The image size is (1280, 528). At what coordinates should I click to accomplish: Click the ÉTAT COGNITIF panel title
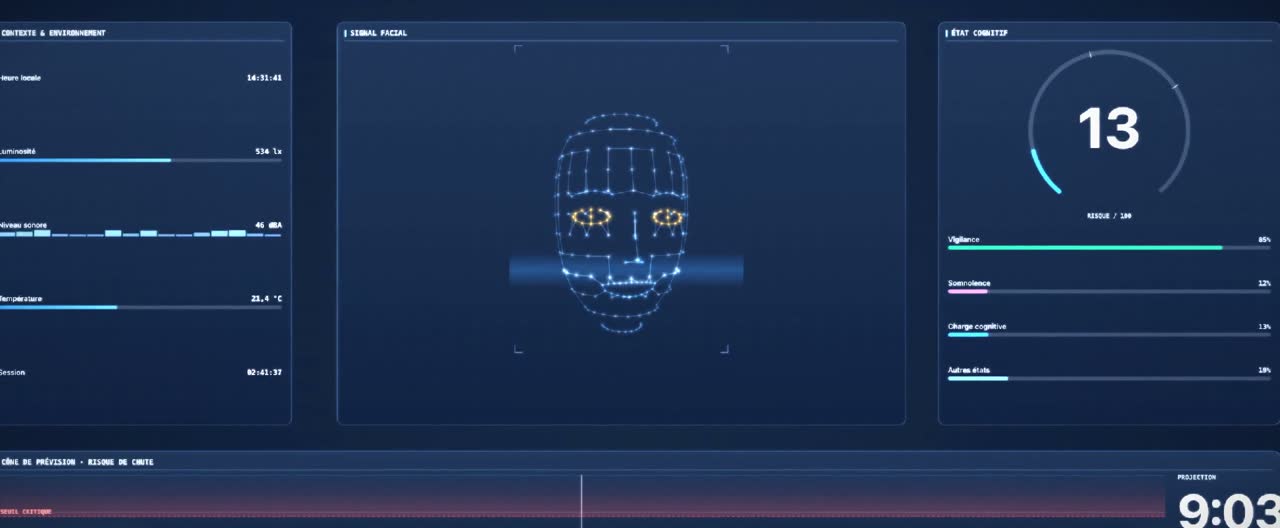pos(978,33)
